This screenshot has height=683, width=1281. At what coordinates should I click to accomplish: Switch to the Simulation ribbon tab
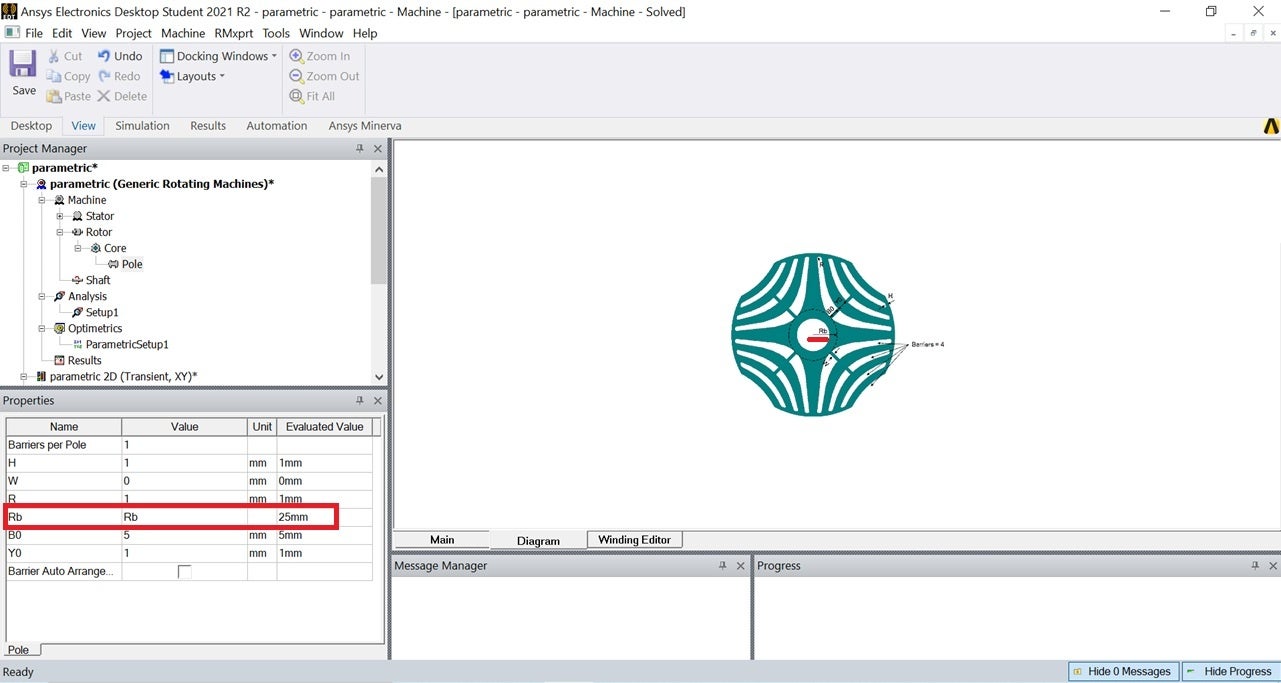click(142, 126)
